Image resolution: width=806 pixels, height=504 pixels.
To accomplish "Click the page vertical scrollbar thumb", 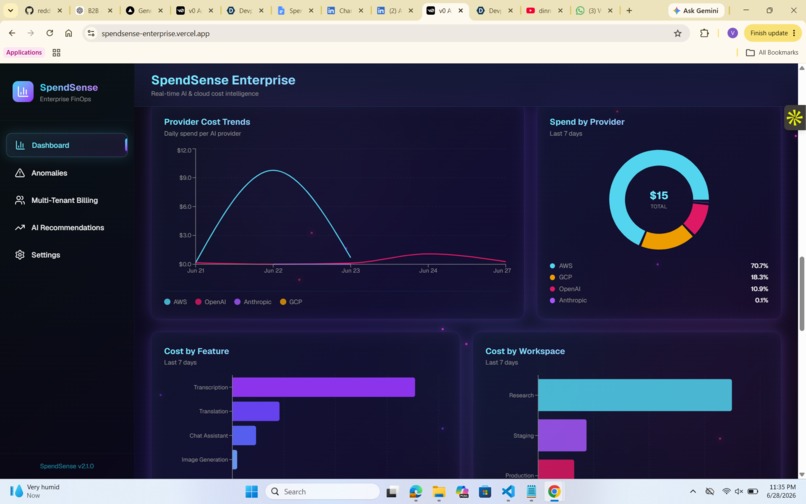I will point(801,293).
